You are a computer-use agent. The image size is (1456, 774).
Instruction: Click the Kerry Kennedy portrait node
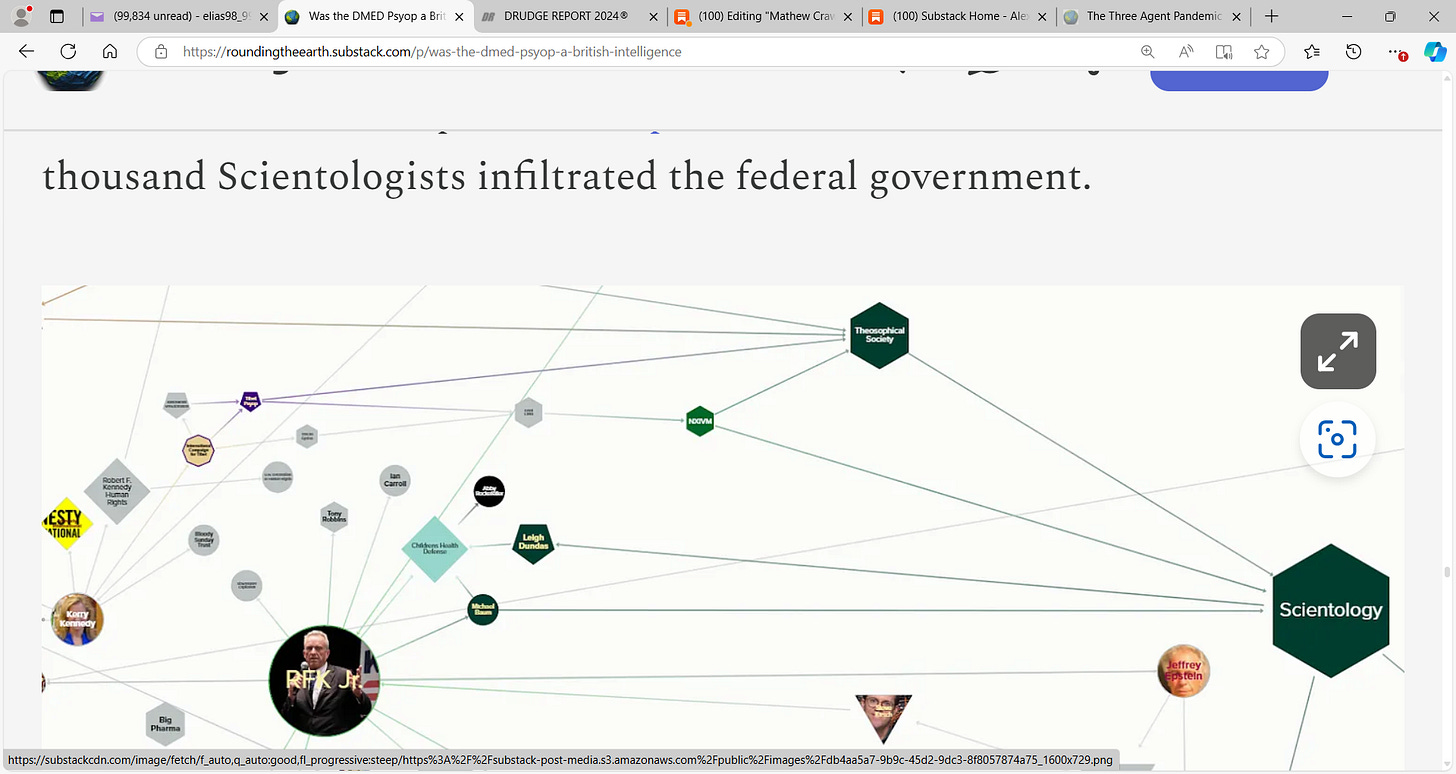tap(77, 619)
